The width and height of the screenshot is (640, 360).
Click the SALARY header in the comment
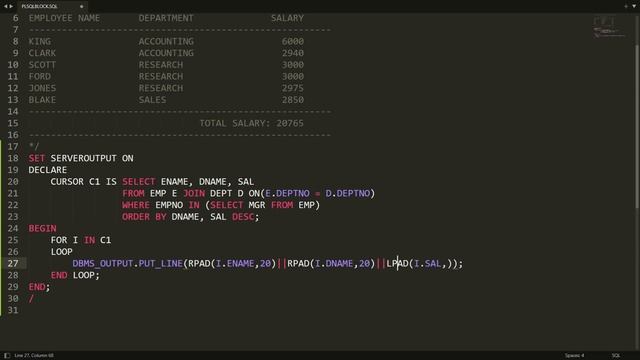coord(287,18)
